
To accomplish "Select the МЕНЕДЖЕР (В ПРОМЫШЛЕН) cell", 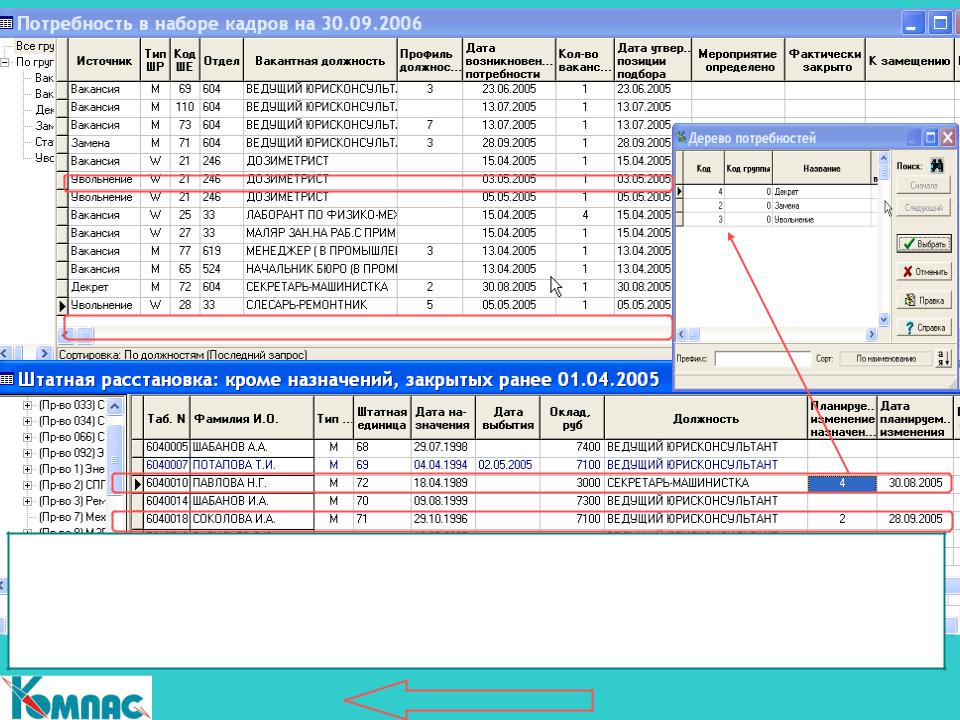I will click(x=320, y=250).
